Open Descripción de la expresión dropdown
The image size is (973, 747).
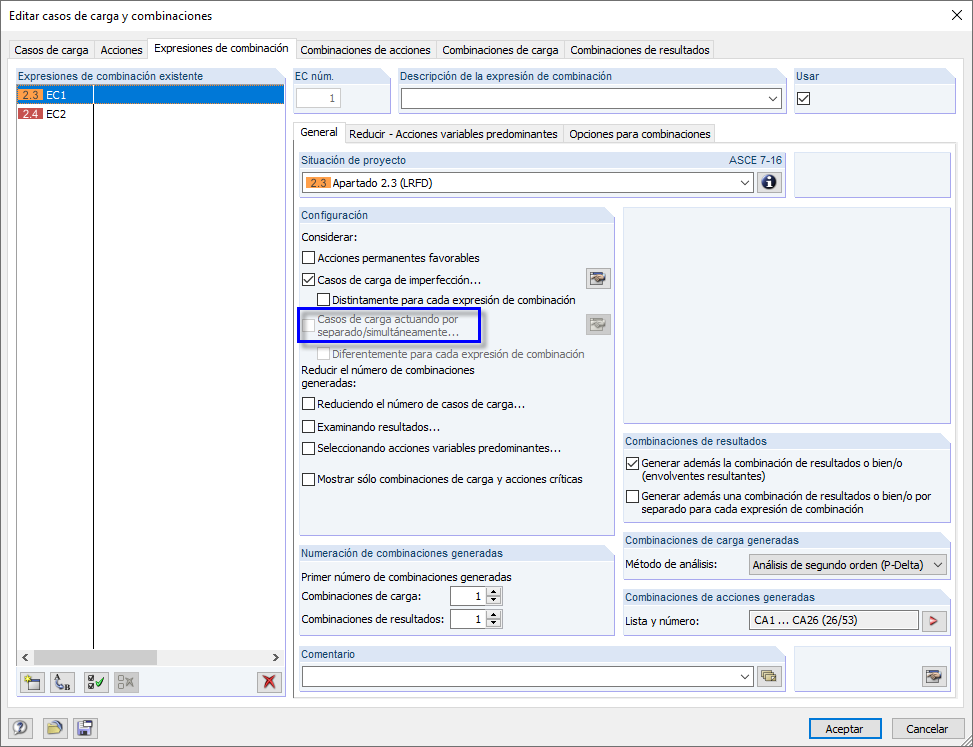[773, 99]
